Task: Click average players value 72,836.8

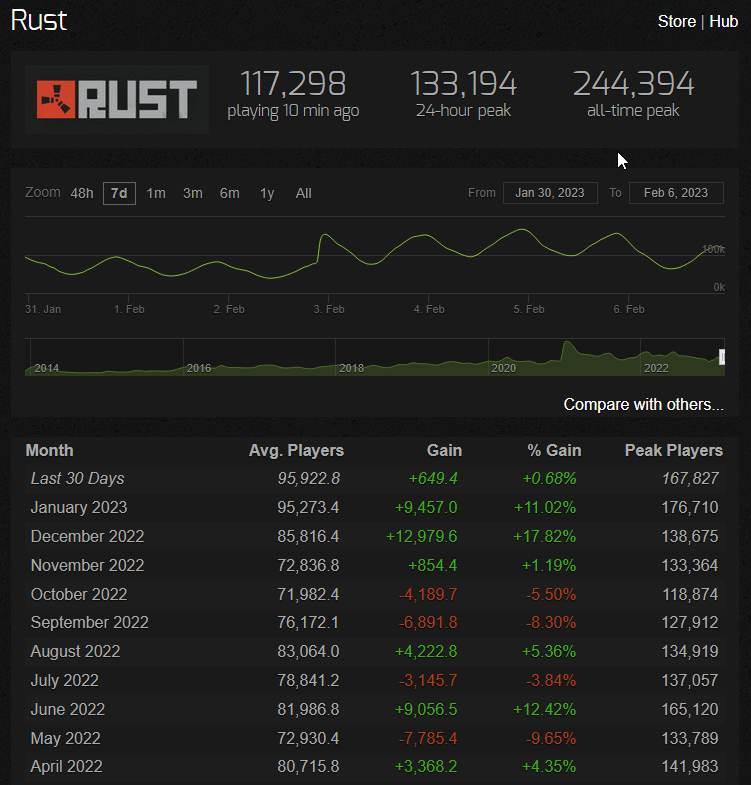Action: [x=308, y=566]
